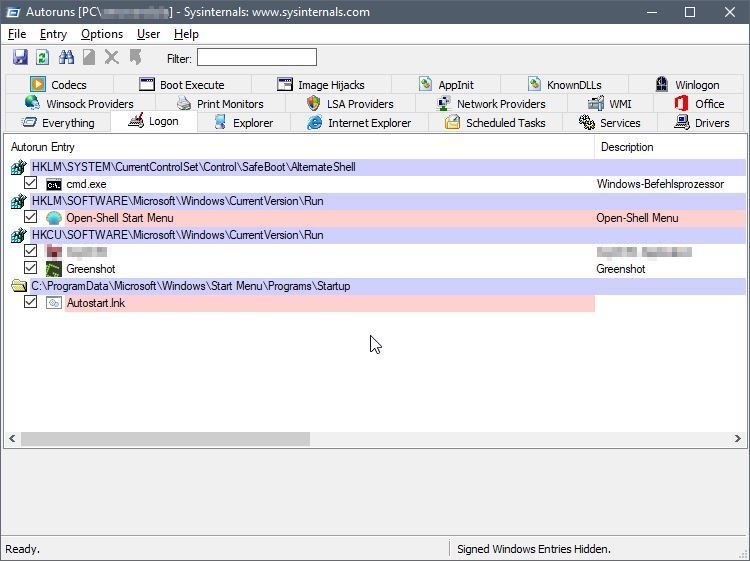Open the Winsock Providers tab
The image size is (750, 561).
(79, 104)
